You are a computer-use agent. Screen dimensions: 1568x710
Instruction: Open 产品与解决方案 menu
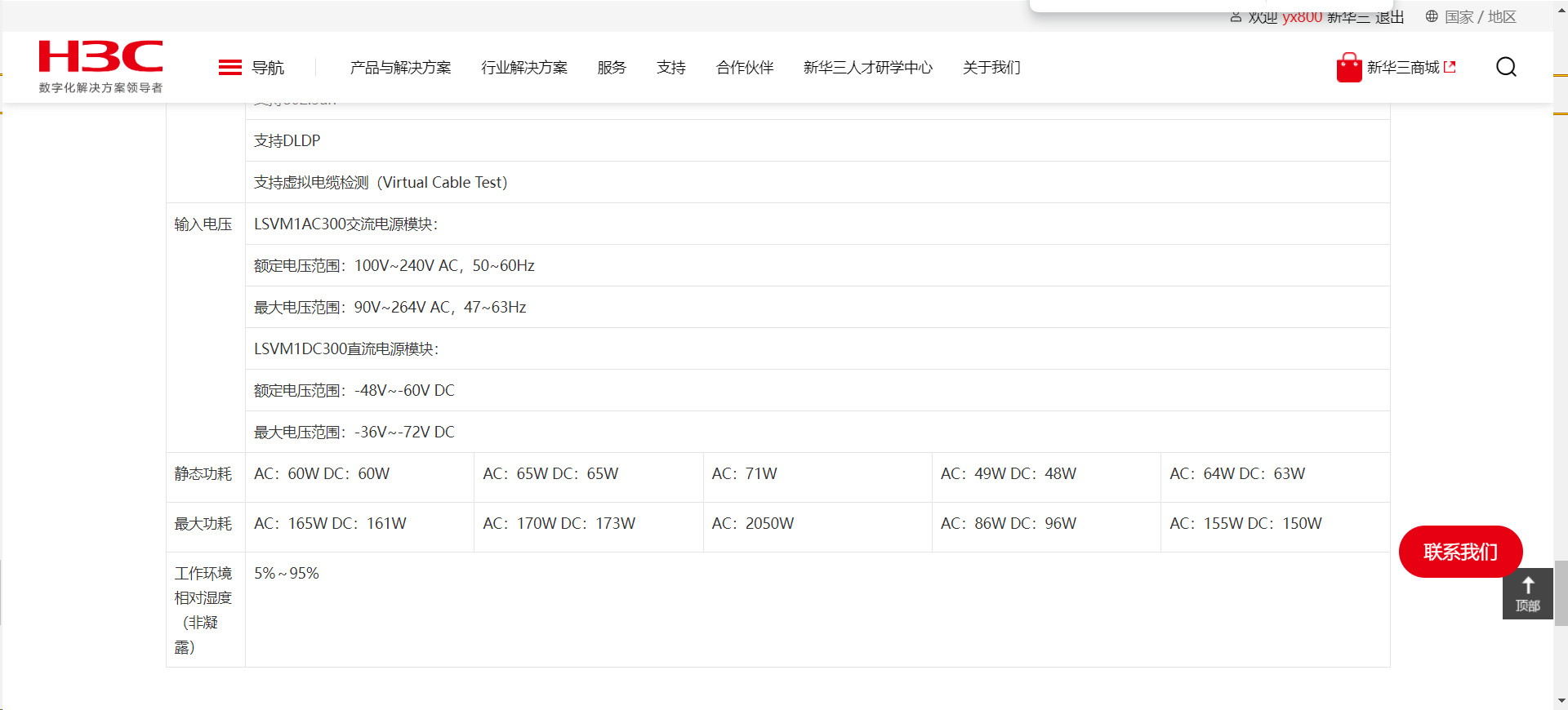pos(400,68)
